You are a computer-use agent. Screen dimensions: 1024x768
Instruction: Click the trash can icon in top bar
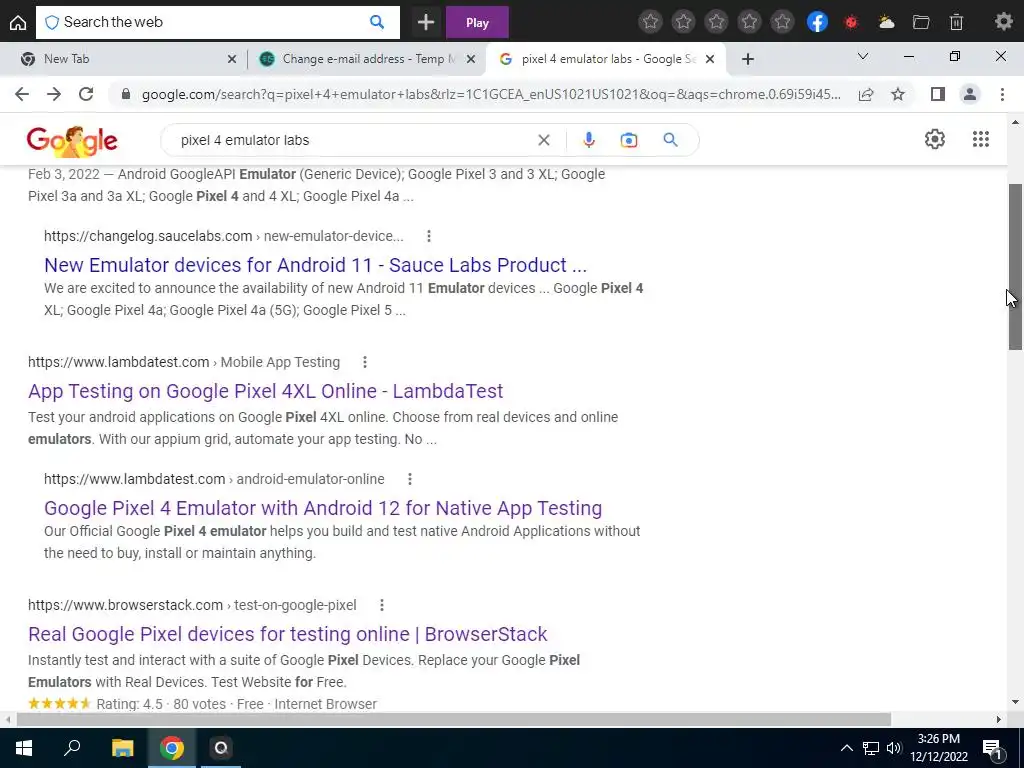click(x=956, y=22)
